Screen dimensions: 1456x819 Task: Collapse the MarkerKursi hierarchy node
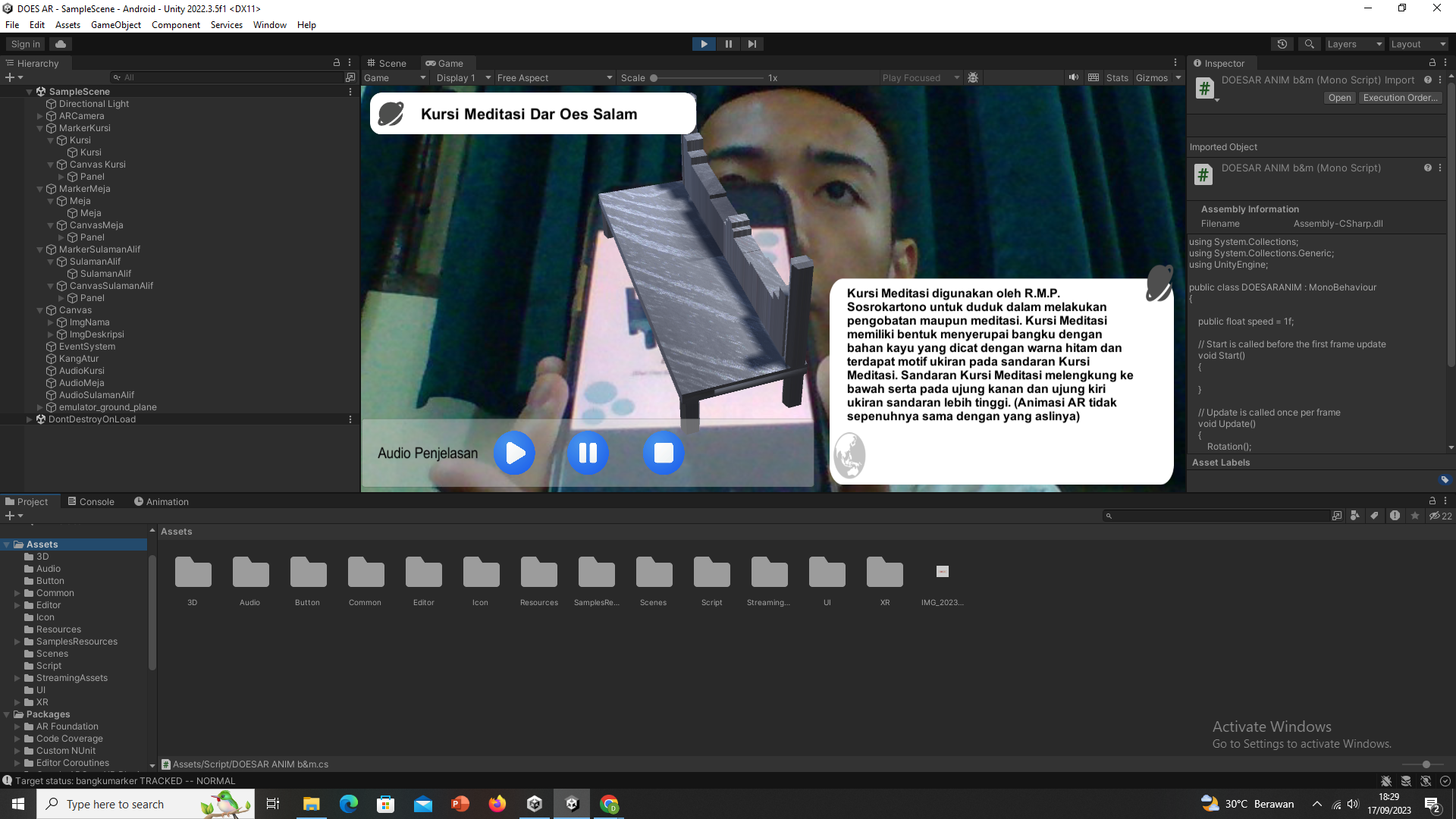coord(40,128)
